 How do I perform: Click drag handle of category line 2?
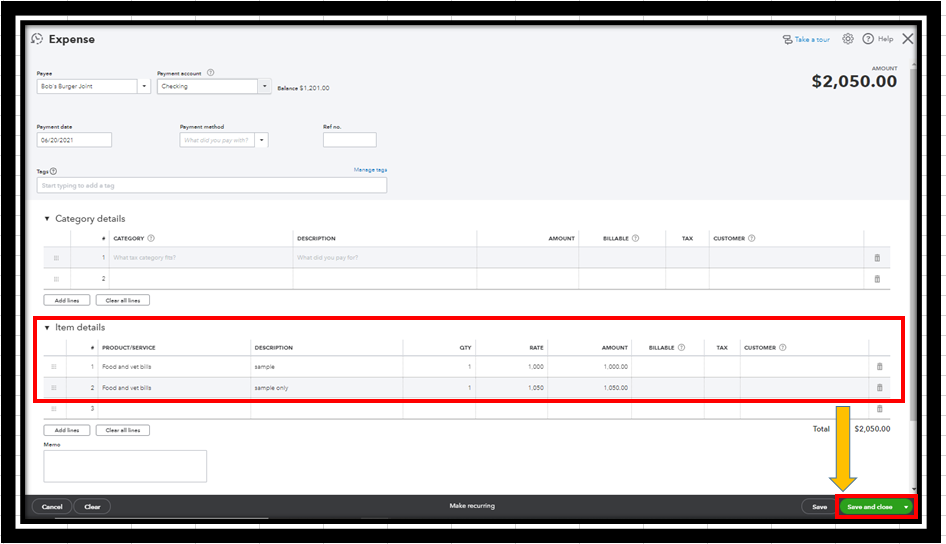click(56, 279)
